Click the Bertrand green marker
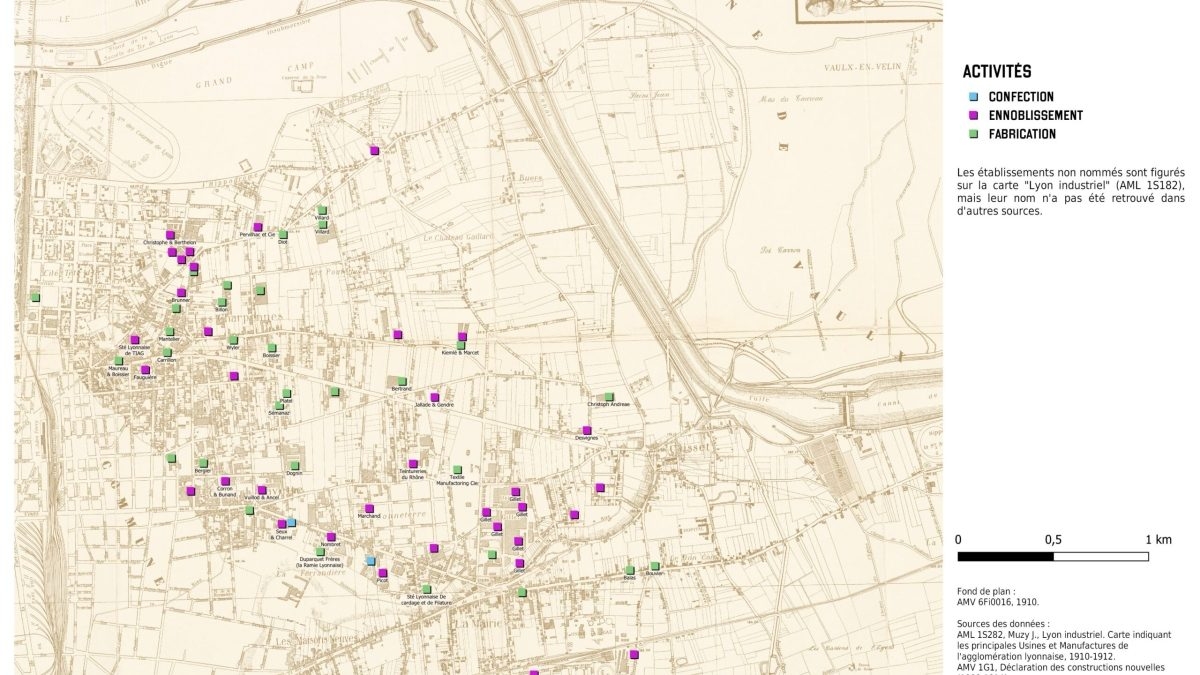Image resolution: width=1200 pixels, height=675 pixels. click(401, 381)
